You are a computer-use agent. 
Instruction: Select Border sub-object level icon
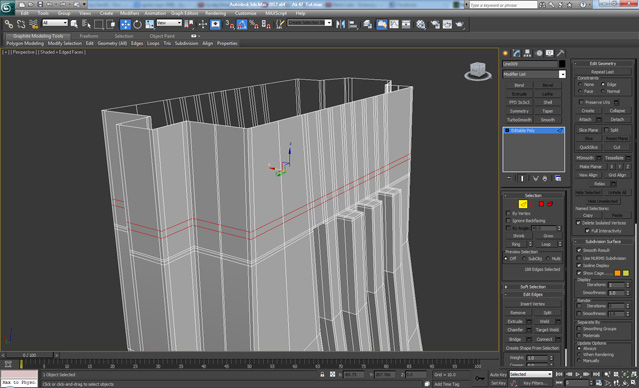pyautogui.click(x=532, y=204)
